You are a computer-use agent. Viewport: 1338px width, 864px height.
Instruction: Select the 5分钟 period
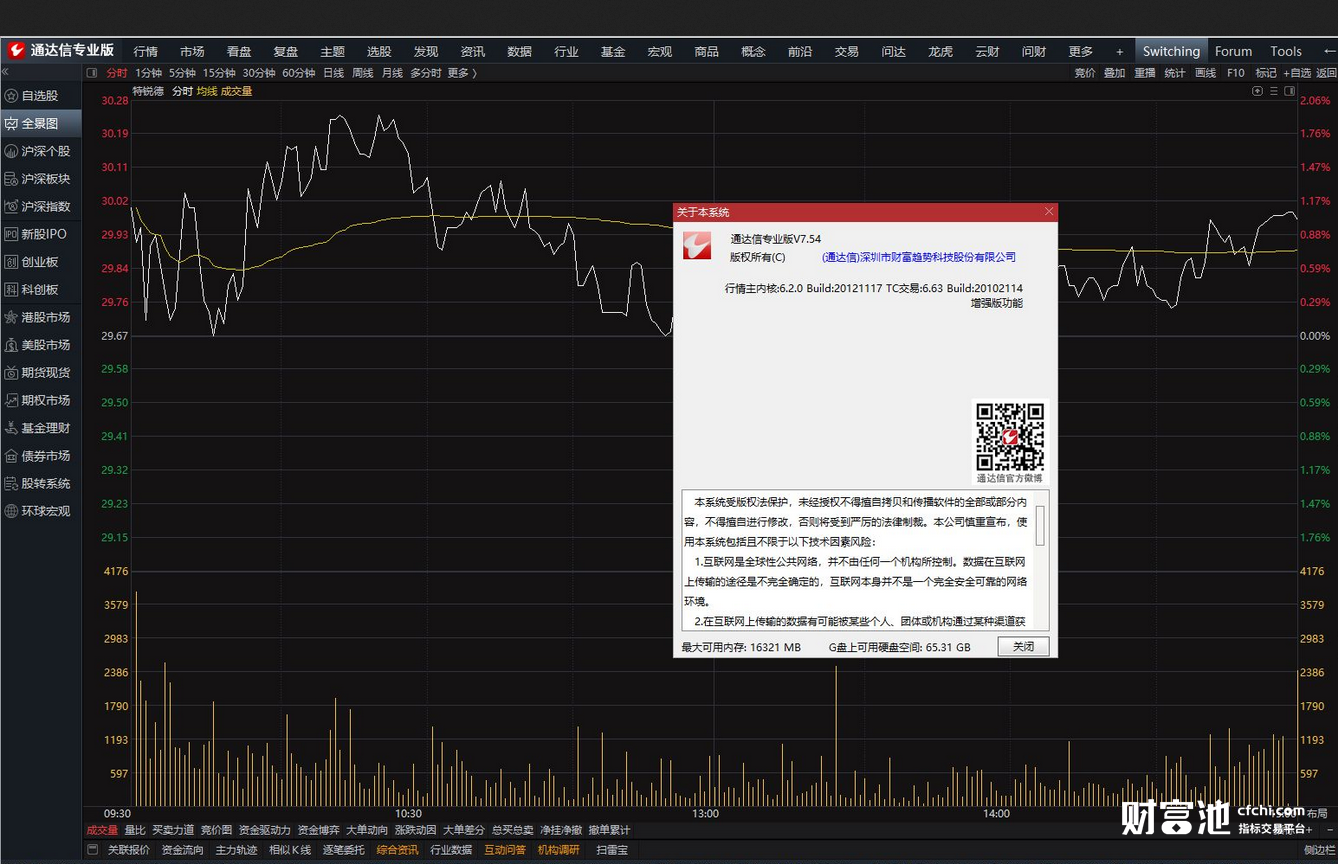(x=182, y=73)
